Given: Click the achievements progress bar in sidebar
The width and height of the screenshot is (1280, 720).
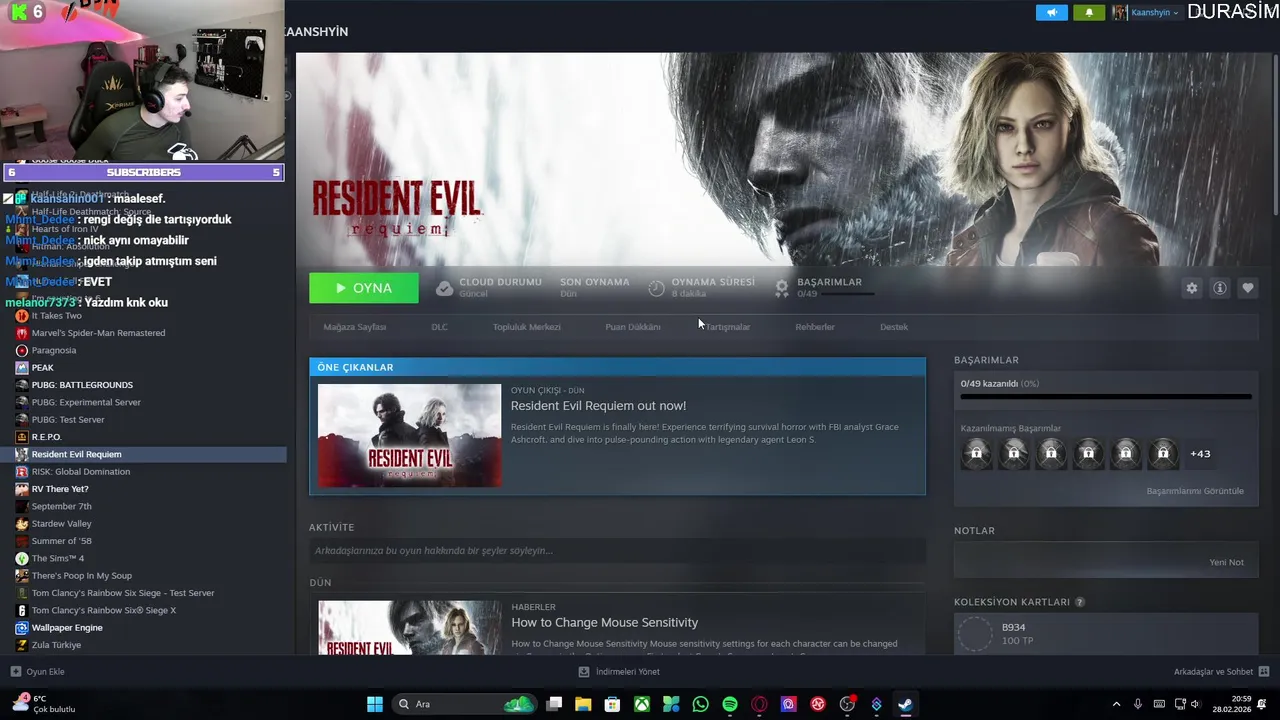Looking at the screenshot, I should click(x=1105, y=397).
